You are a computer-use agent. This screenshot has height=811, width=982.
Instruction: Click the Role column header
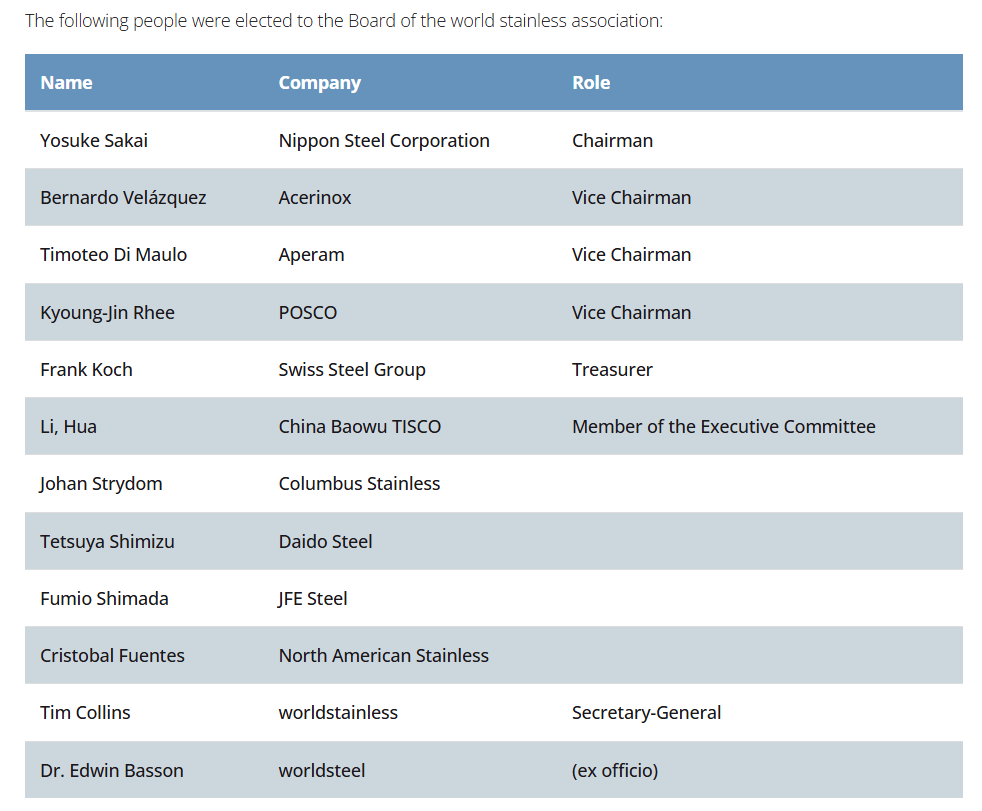pyautogui.click(x=591, y=83)
